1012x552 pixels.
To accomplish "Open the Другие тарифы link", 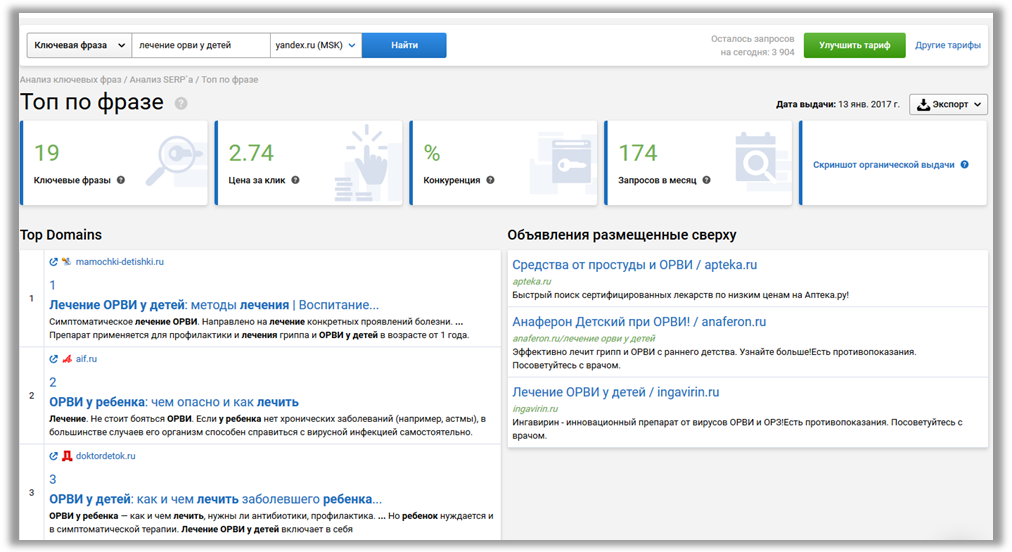I will [947, 45].
